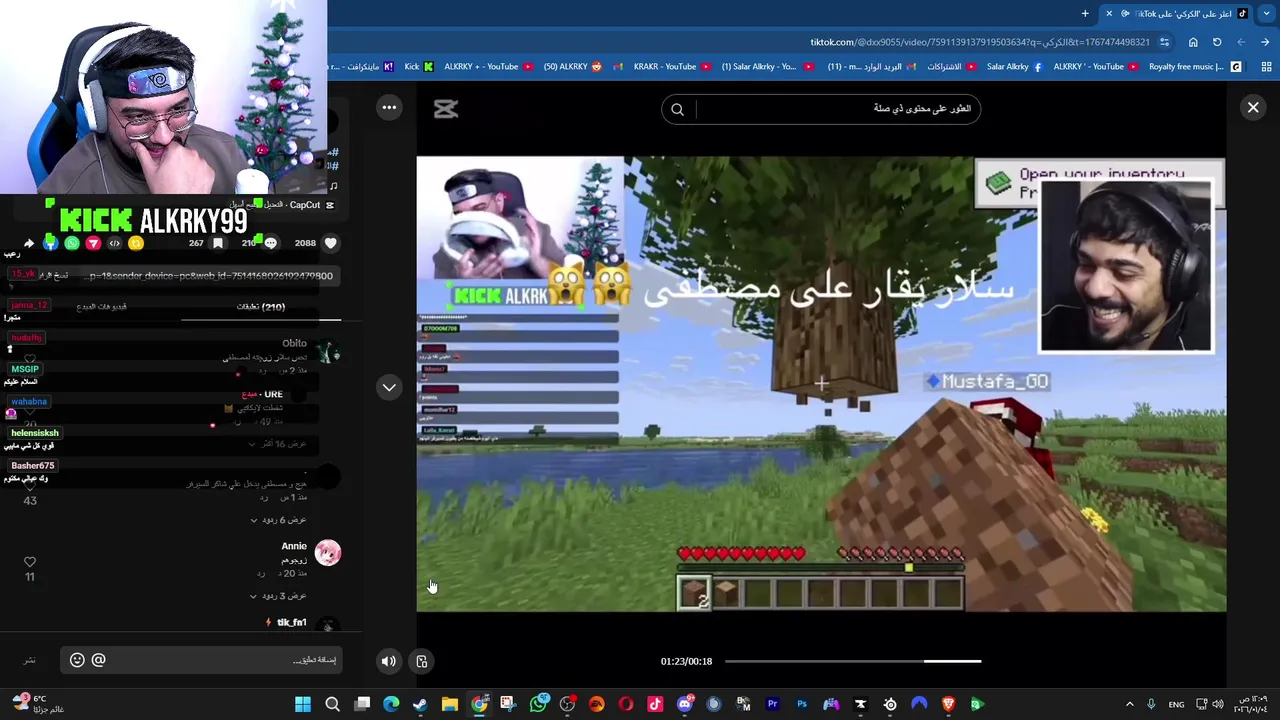
Task: Share via the red send icon
Action: 93,243
